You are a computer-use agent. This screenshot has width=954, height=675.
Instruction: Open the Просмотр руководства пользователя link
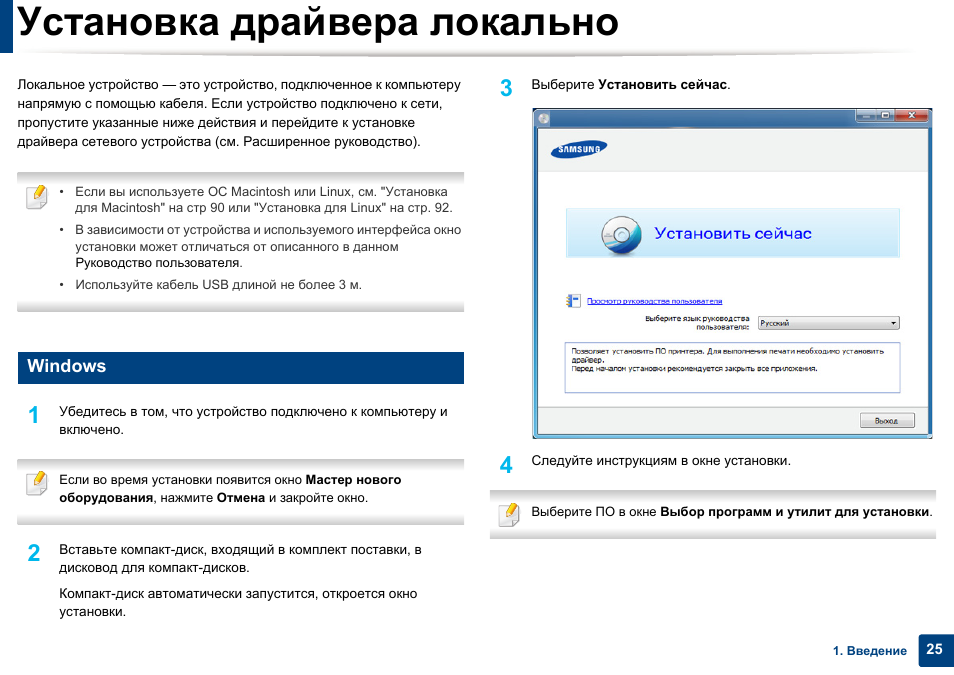[x=654, y=301]
